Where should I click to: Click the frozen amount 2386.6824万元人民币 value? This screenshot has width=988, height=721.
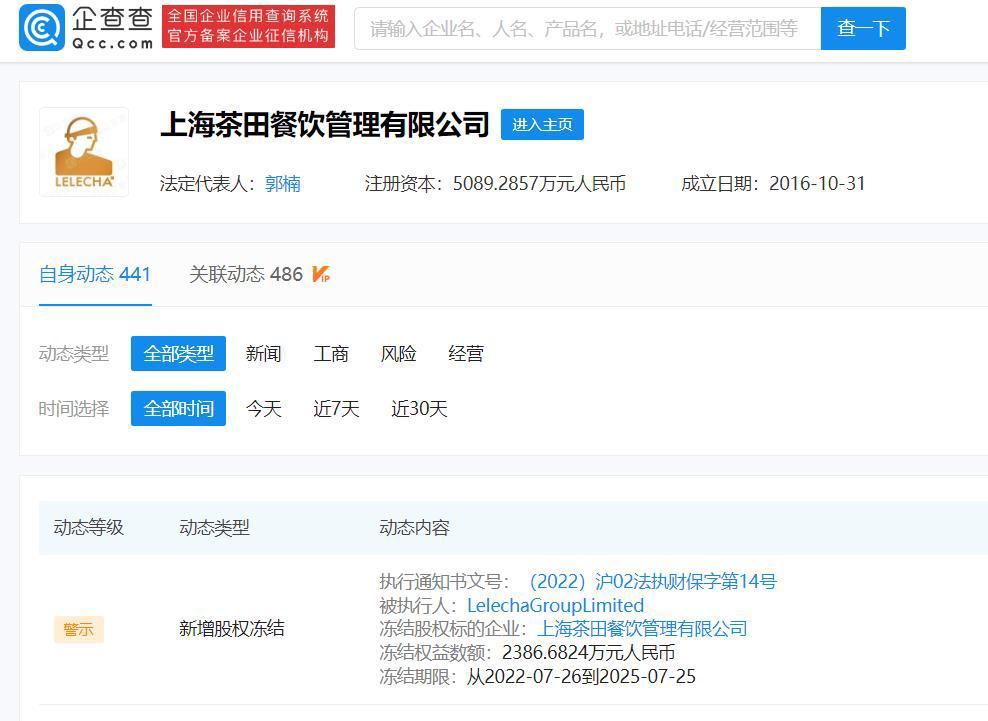pos(589,652)
